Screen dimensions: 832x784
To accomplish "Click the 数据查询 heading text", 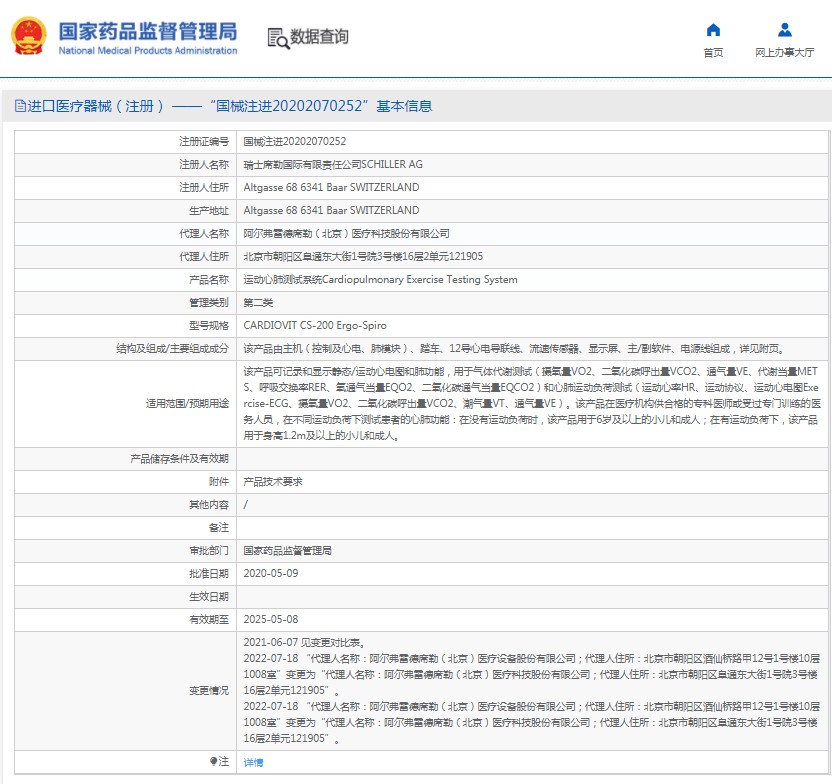I will tap(319, 37).
